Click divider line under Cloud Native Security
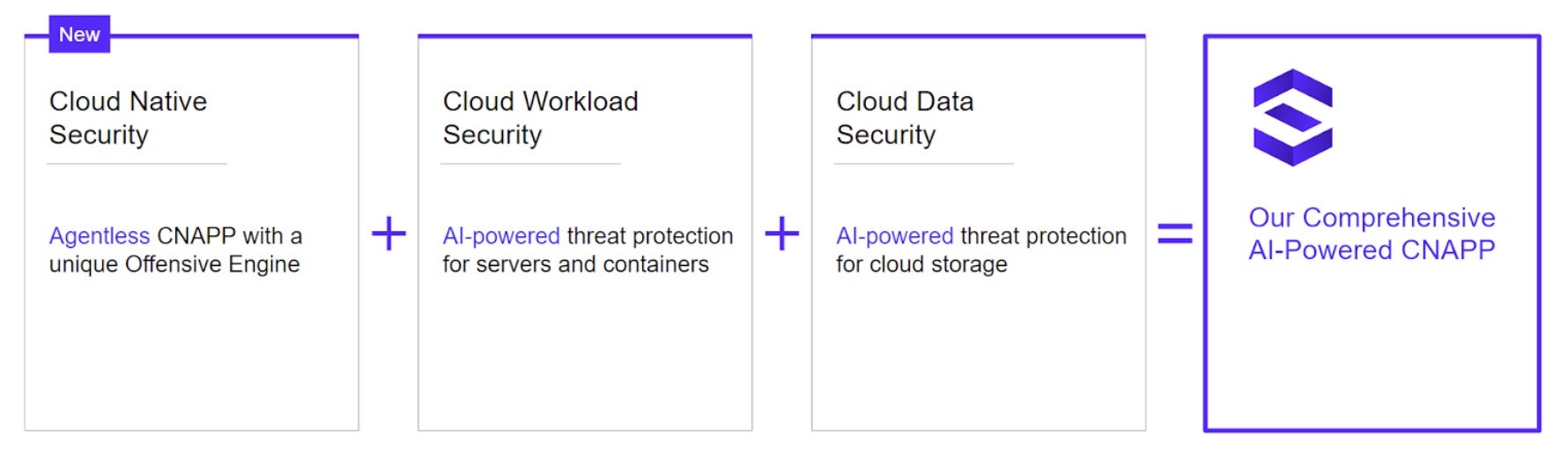 point(137,164)
